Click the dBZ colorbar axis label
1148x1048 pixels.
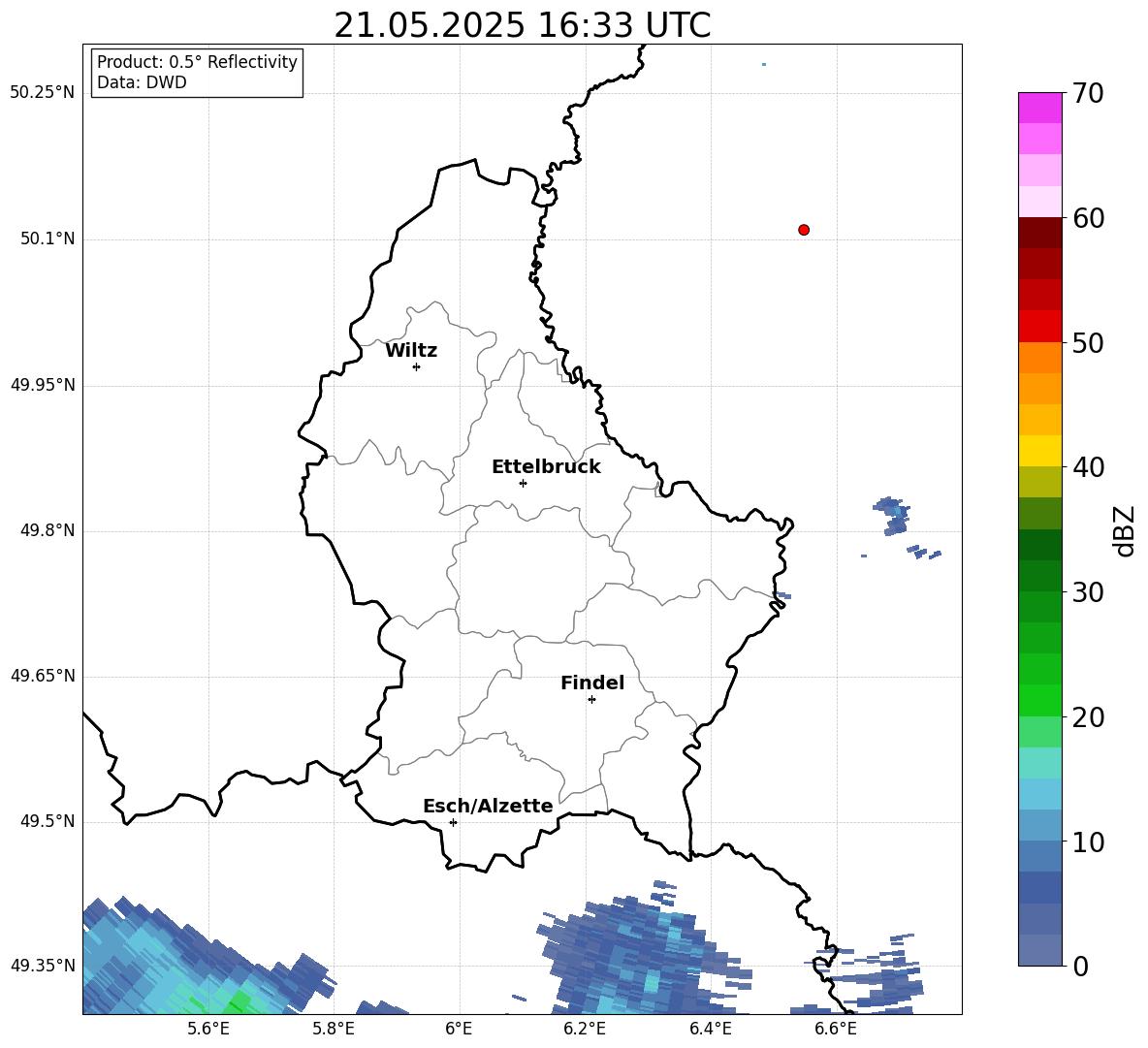pos(1125,530)
